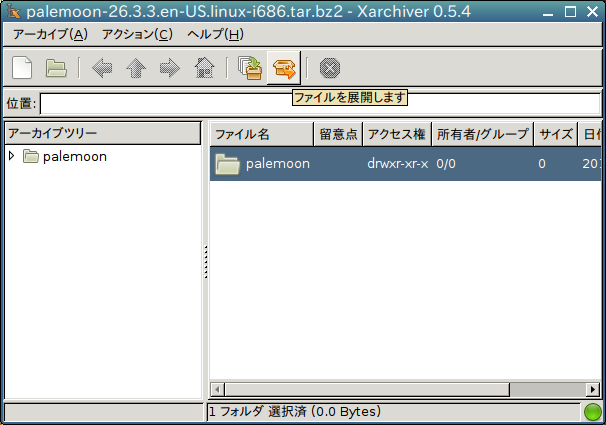Image resolution: width=606 pixels, height=425 pixels.
Task: Sort by サイズ column header
Action: point(556,134)
